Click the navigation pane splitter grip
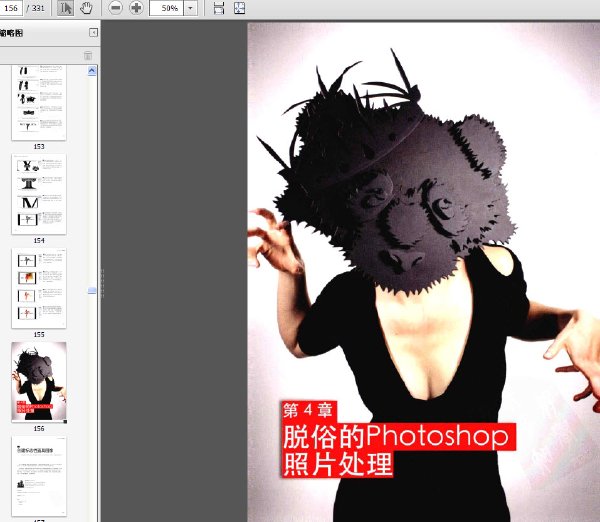The height and width of the screenshot is (522, 600). pyautogui.click(x=102, y=284)
